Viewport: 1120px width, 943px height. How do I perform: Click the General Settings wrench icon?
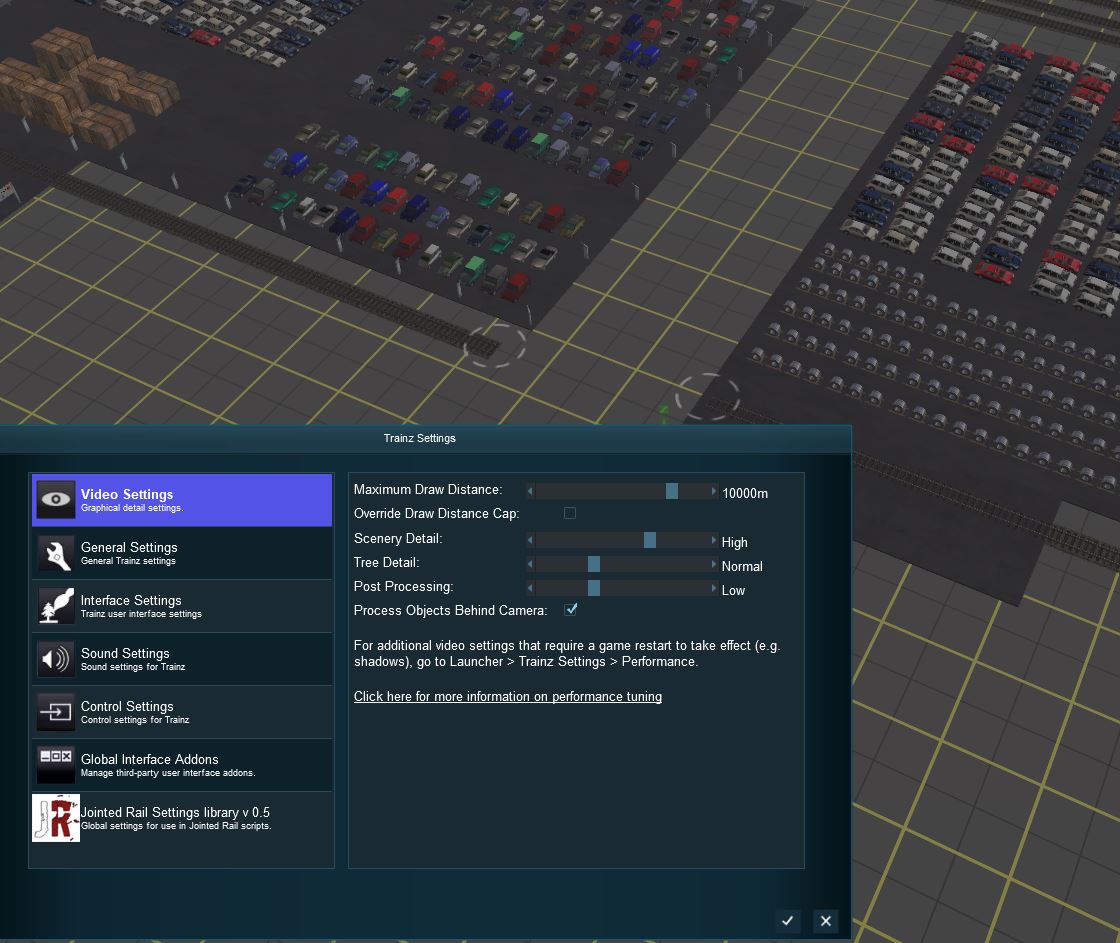(55, 553)
